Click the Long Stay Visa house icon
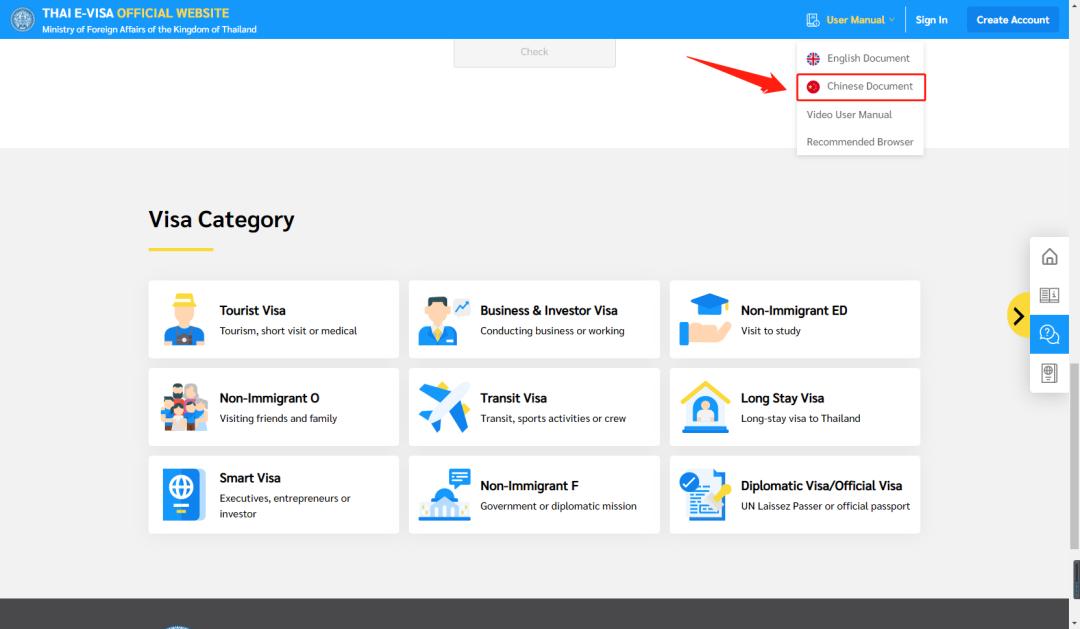The width and height of the screenshot is (1080, 629). point(705,407)
